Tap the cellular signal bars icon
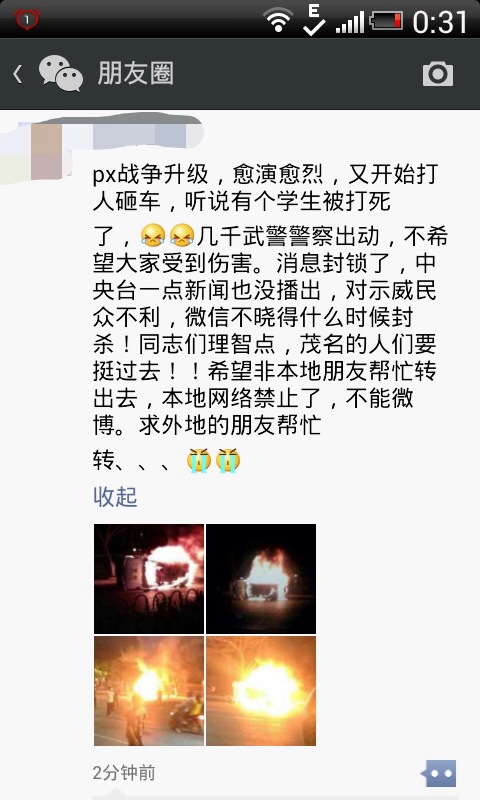 coord(350,22)
